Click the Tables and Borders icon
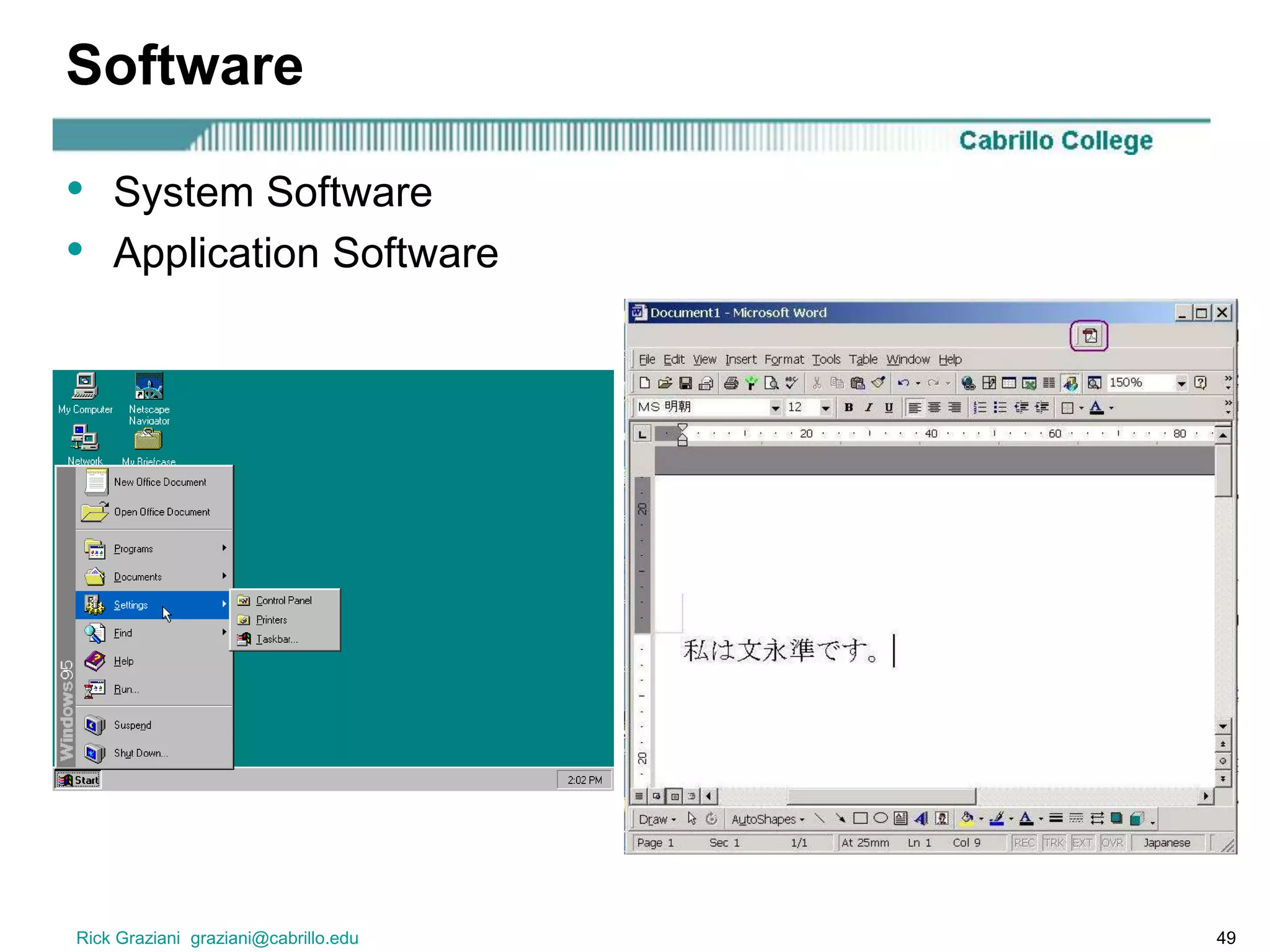The height and width of the screenshot is (952, 1270). tap(989, 383)
